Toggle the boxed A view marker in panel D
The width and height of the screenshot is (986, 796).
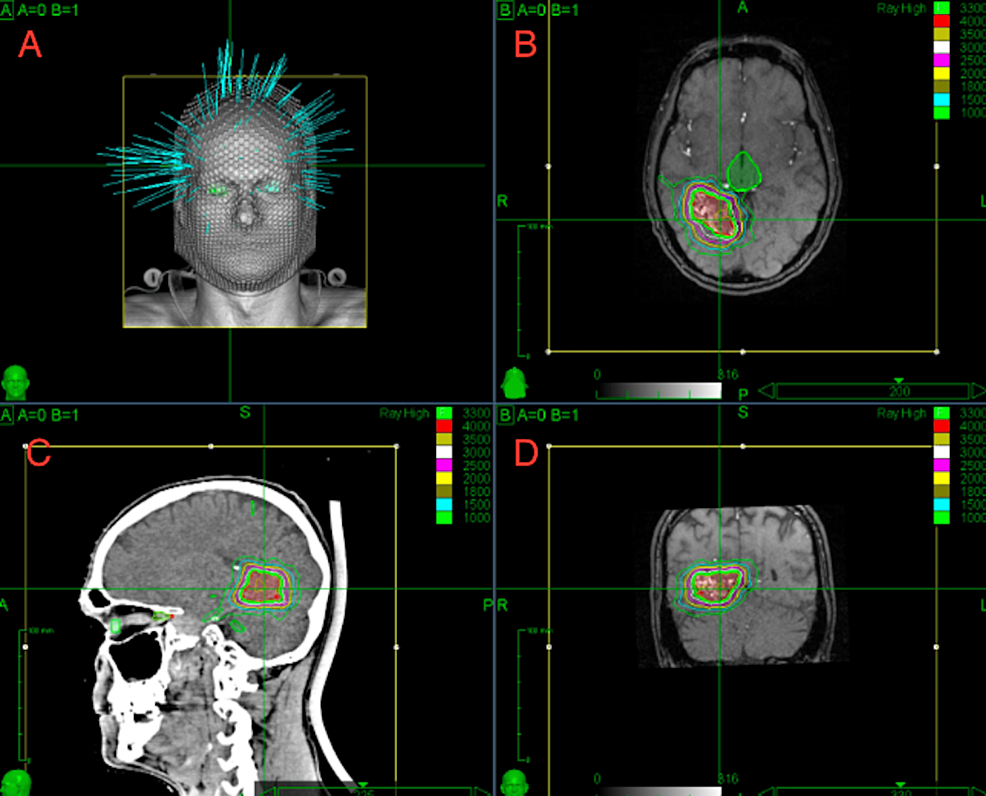click(x=503, y=413)
